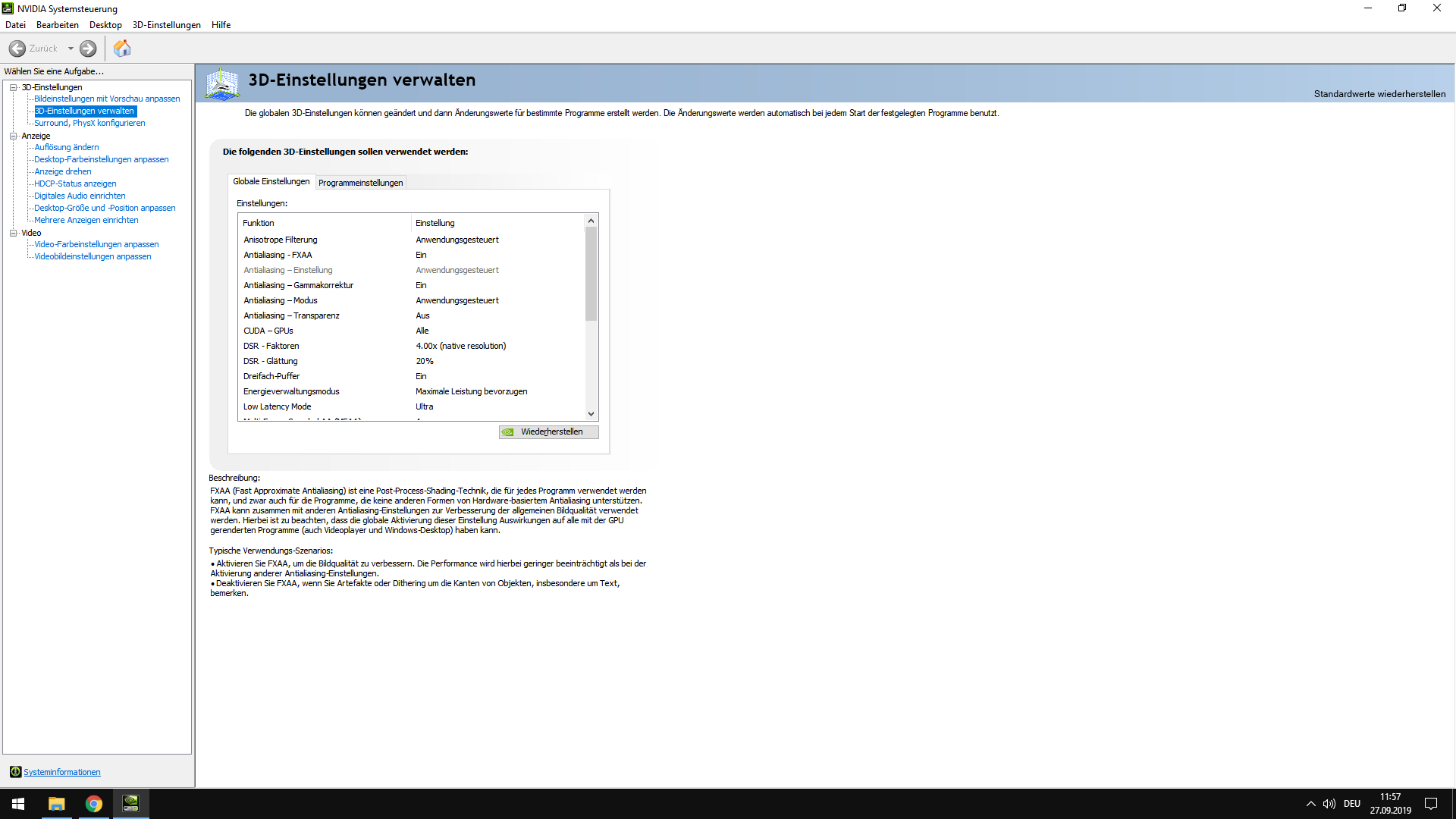
Task: Open the notification center icon
Action: 1431,804
